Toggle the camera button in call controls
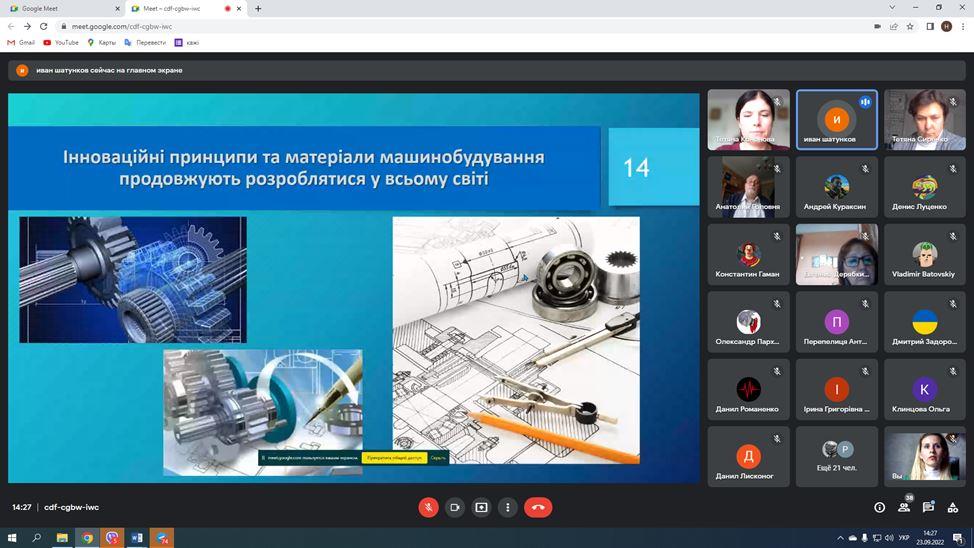 pos(455,508)
